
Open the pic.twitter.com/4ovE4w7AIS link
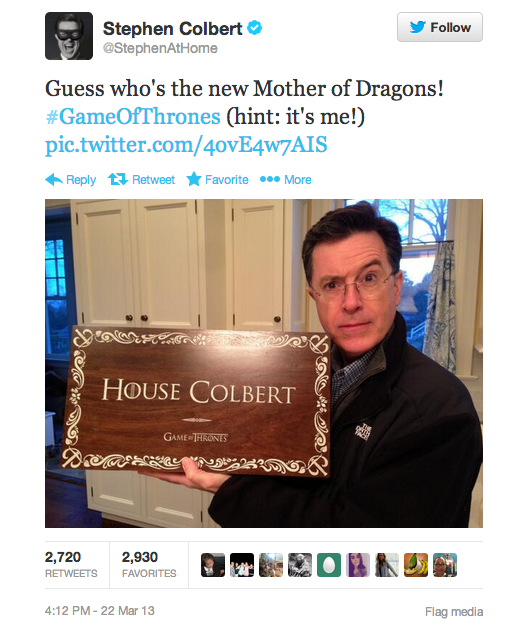186,145
